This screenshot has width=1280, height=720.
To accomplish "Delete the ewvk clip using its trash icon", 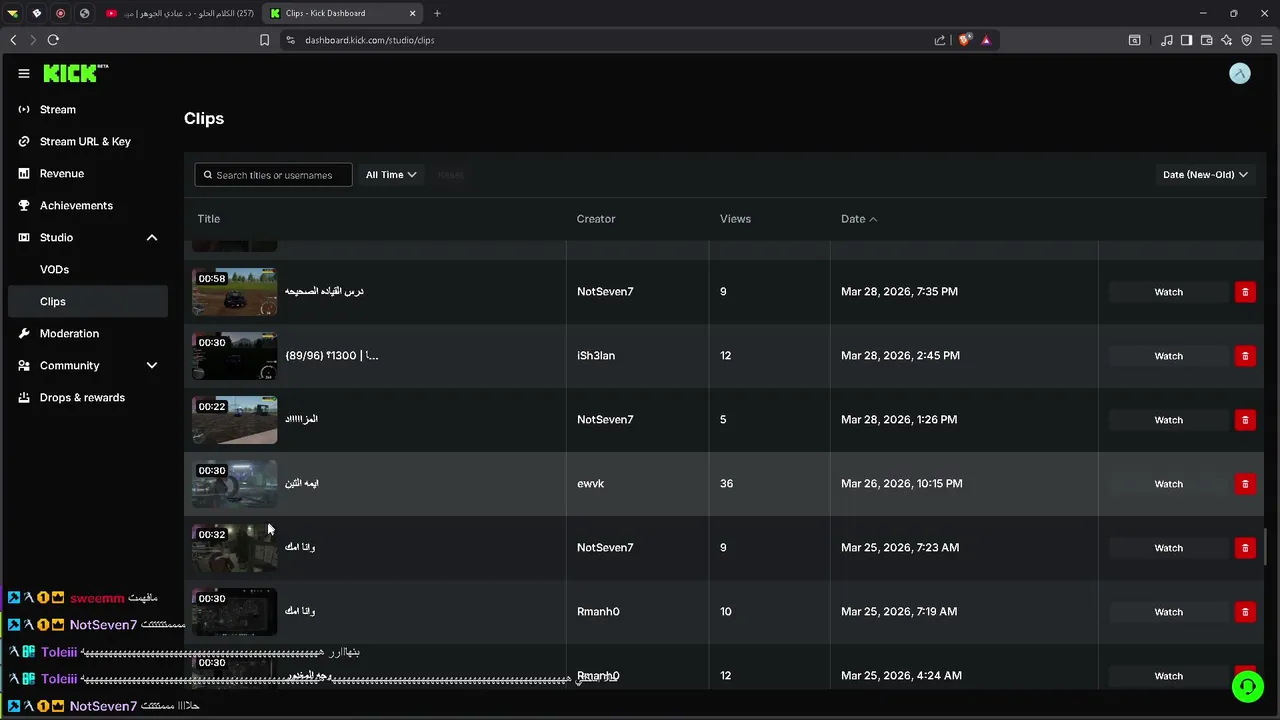I will [x=1245, y=484].
